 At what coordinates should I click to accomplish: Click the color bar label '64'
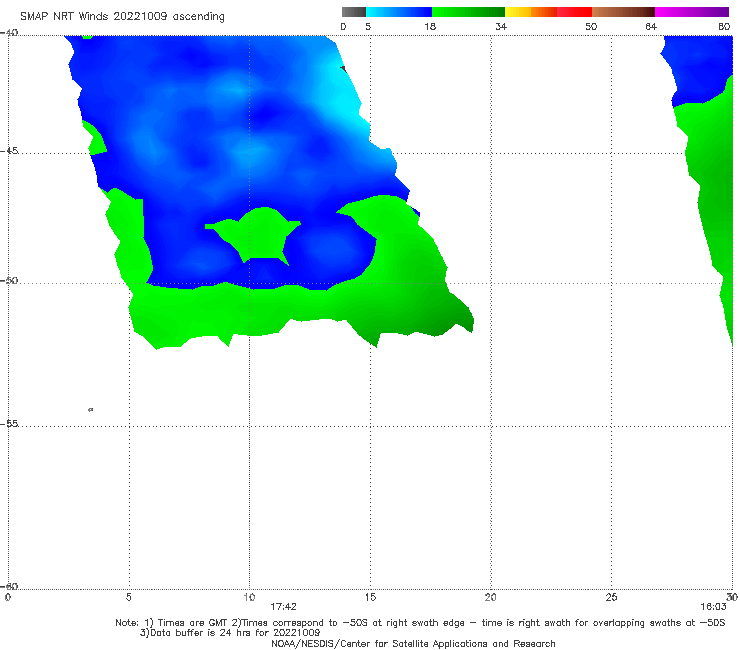[651, 27]
